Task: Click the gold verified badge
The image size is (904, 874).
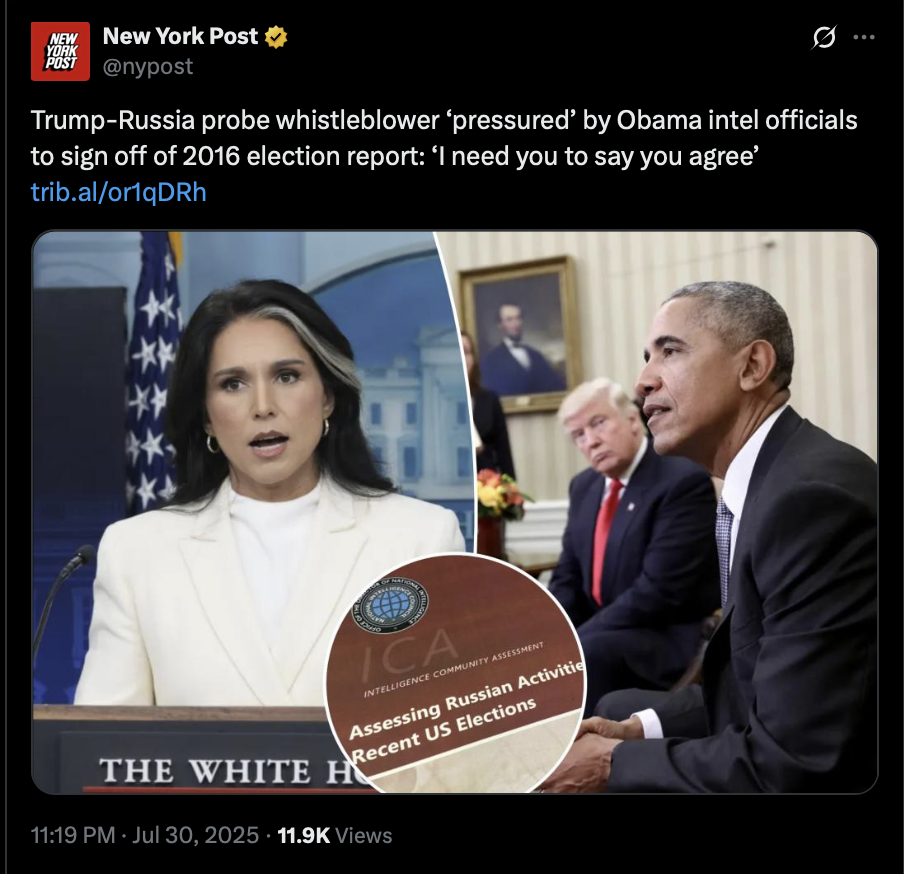Action: coord(276,37)
